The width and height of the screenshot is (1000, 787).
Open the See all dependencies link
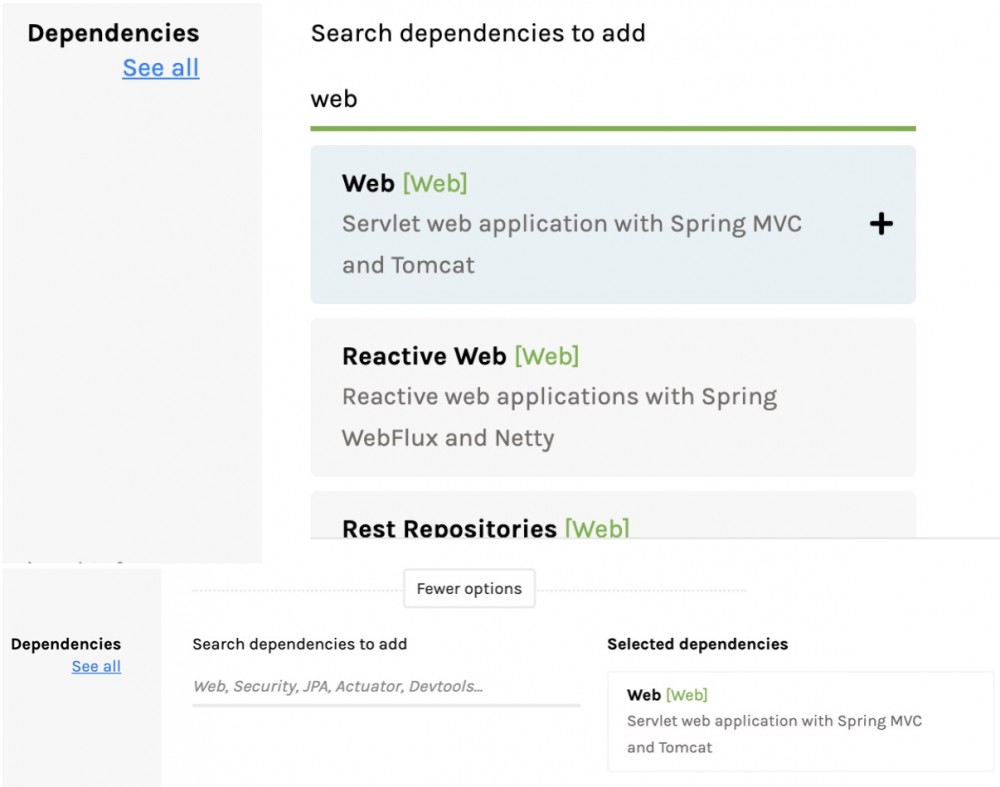click(x=160, y=68)
